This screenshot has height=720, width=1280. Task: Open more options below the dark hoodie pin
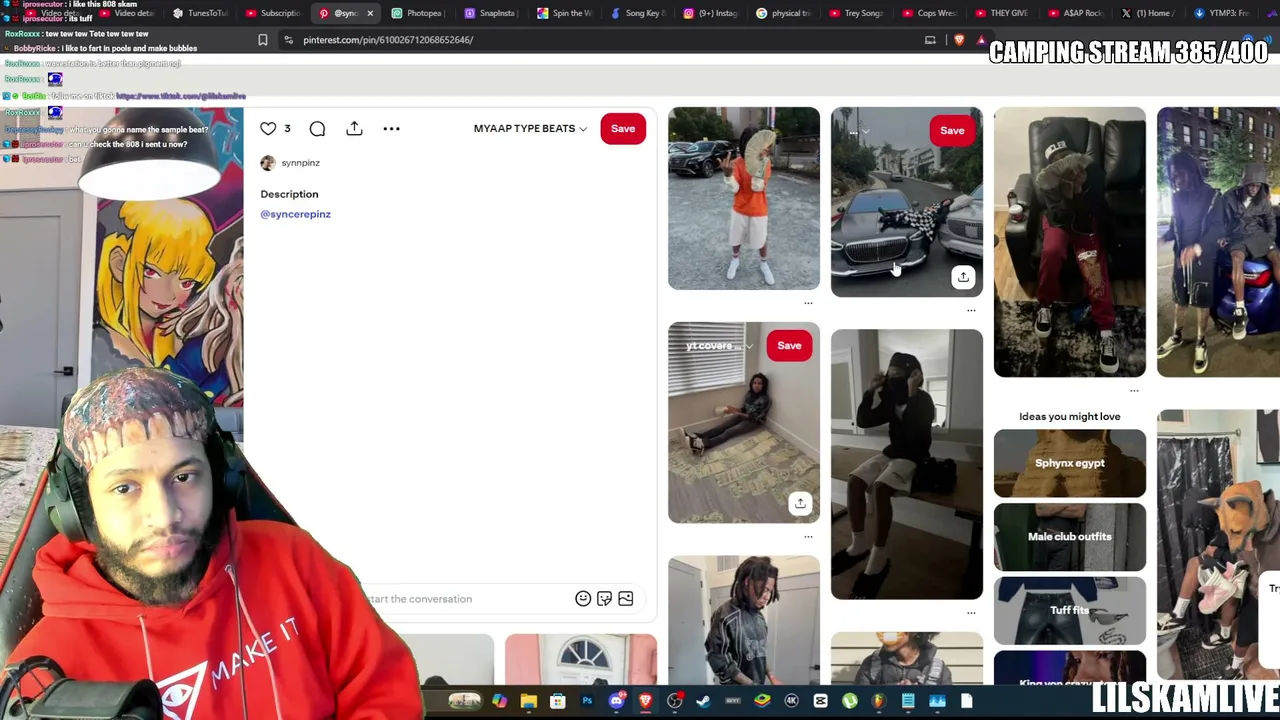[971, 612]
